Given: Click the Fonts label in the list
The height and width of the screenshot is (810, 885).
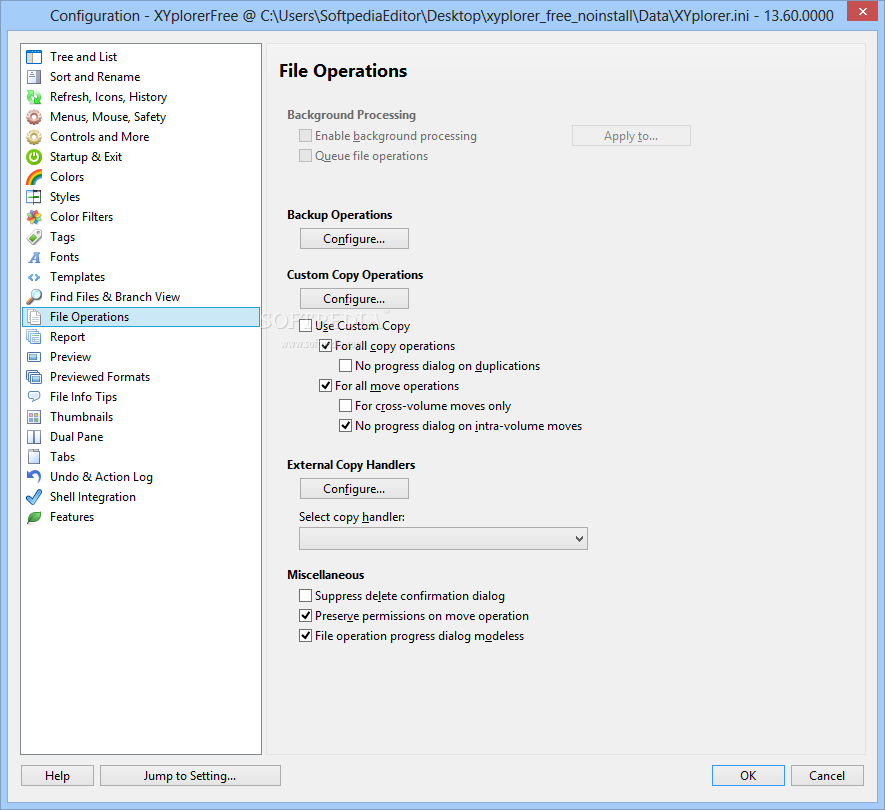Looking at the screenshot, I should coord(64,257).
